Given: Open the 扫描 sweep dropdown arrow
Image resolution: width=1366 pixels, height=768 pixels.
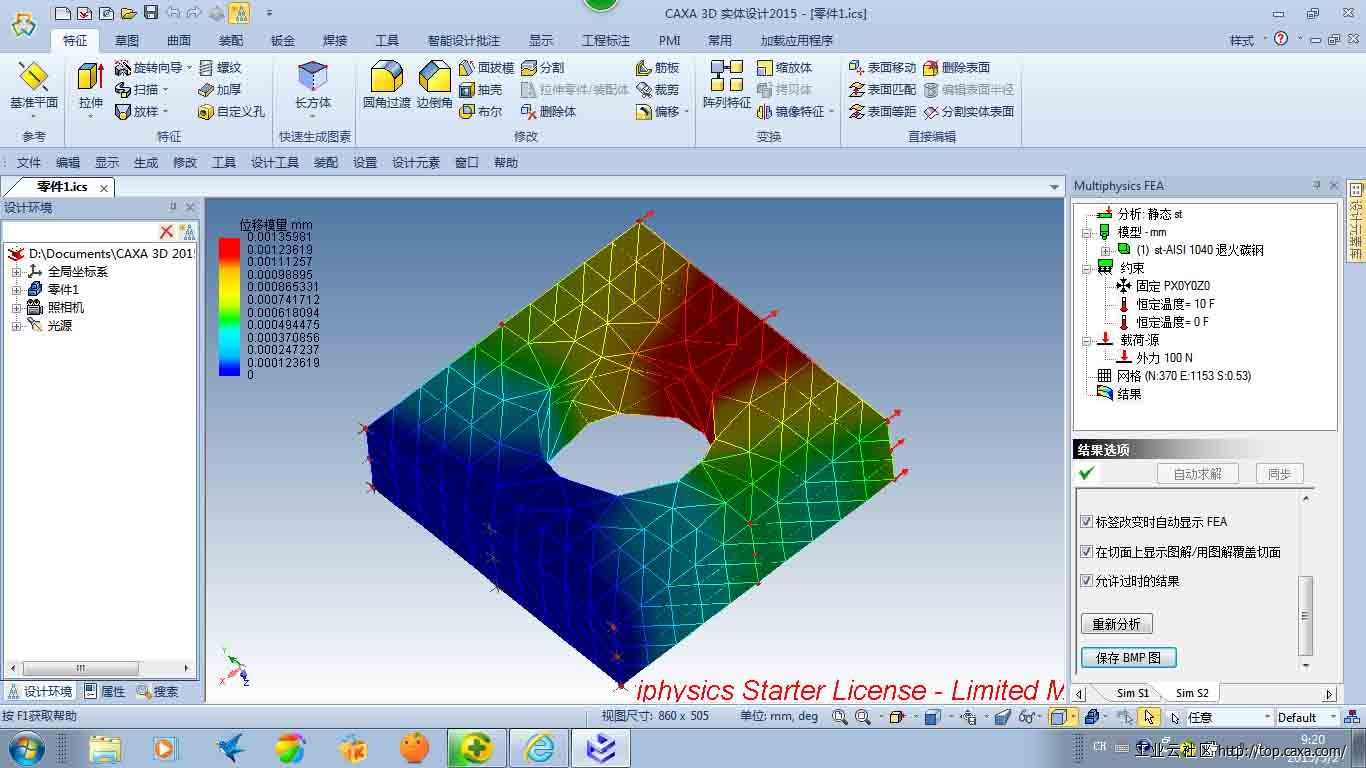Looking at the screenshot, I should click(x=166, y=89).
